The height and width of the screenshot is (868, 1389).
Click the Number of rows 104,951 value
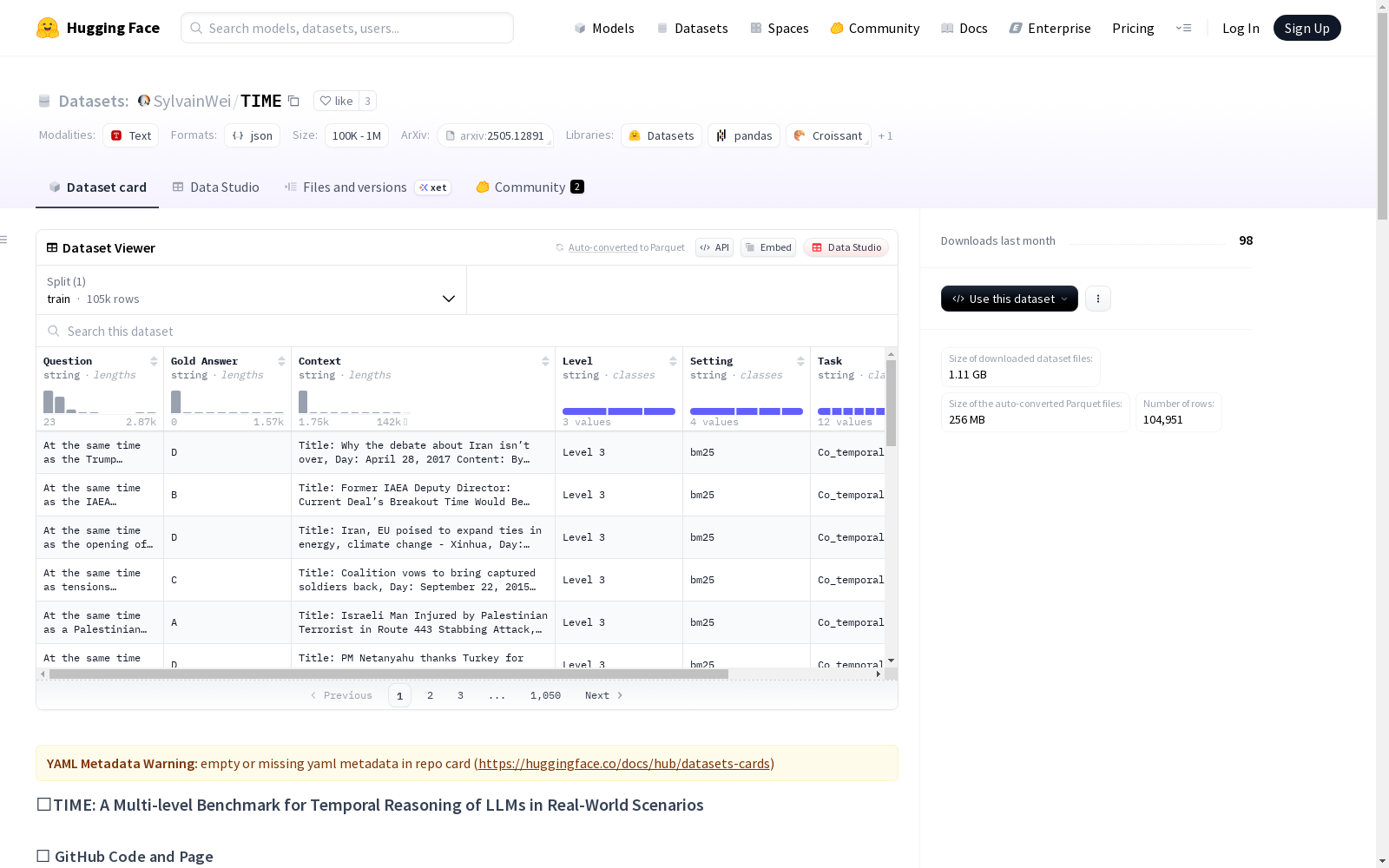[1162, 420]
